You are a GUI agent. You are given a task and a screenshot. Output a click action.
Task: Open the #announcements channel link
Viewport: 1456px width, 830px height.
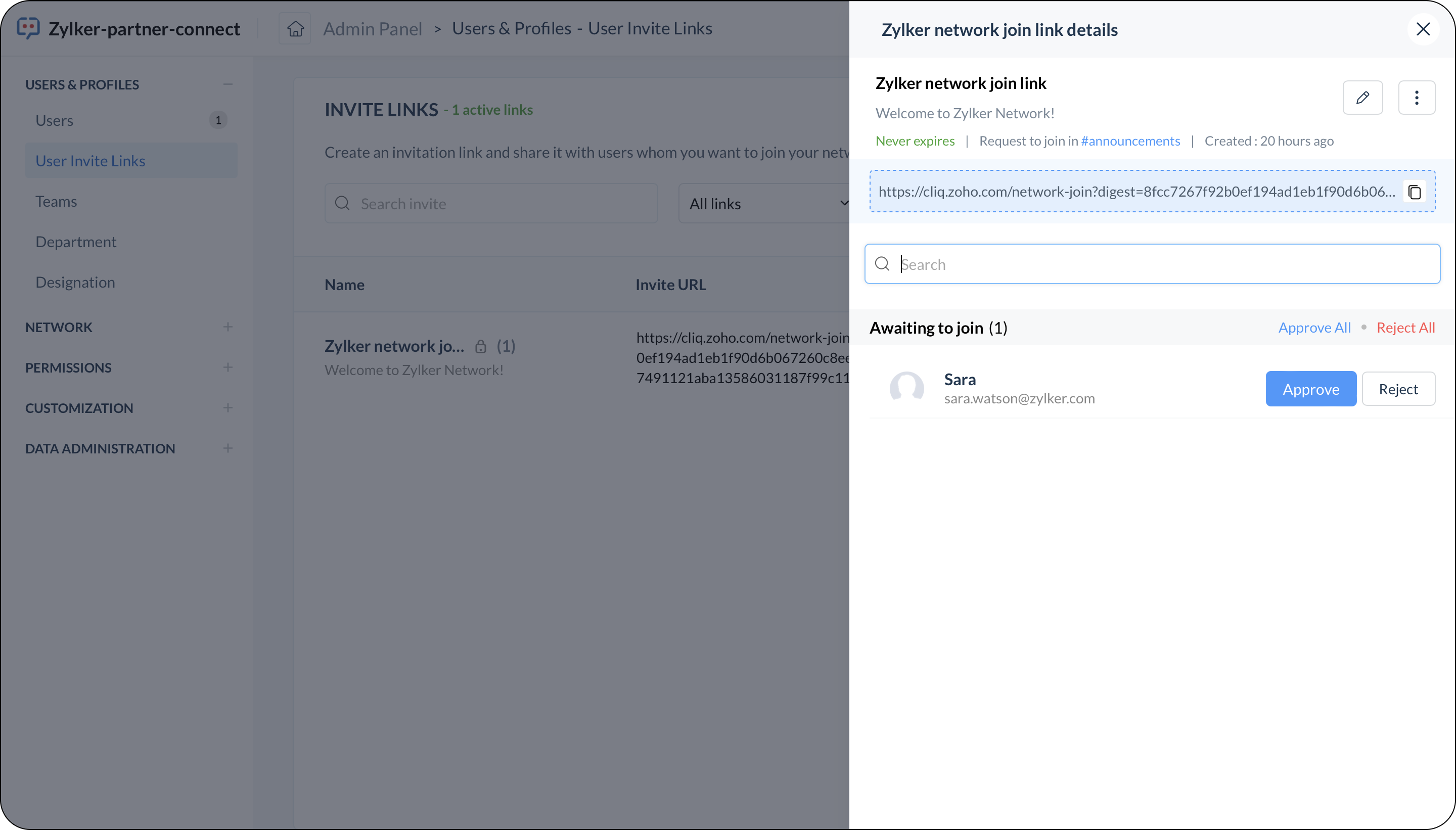pyautogui.click(x=1130, y=141)
